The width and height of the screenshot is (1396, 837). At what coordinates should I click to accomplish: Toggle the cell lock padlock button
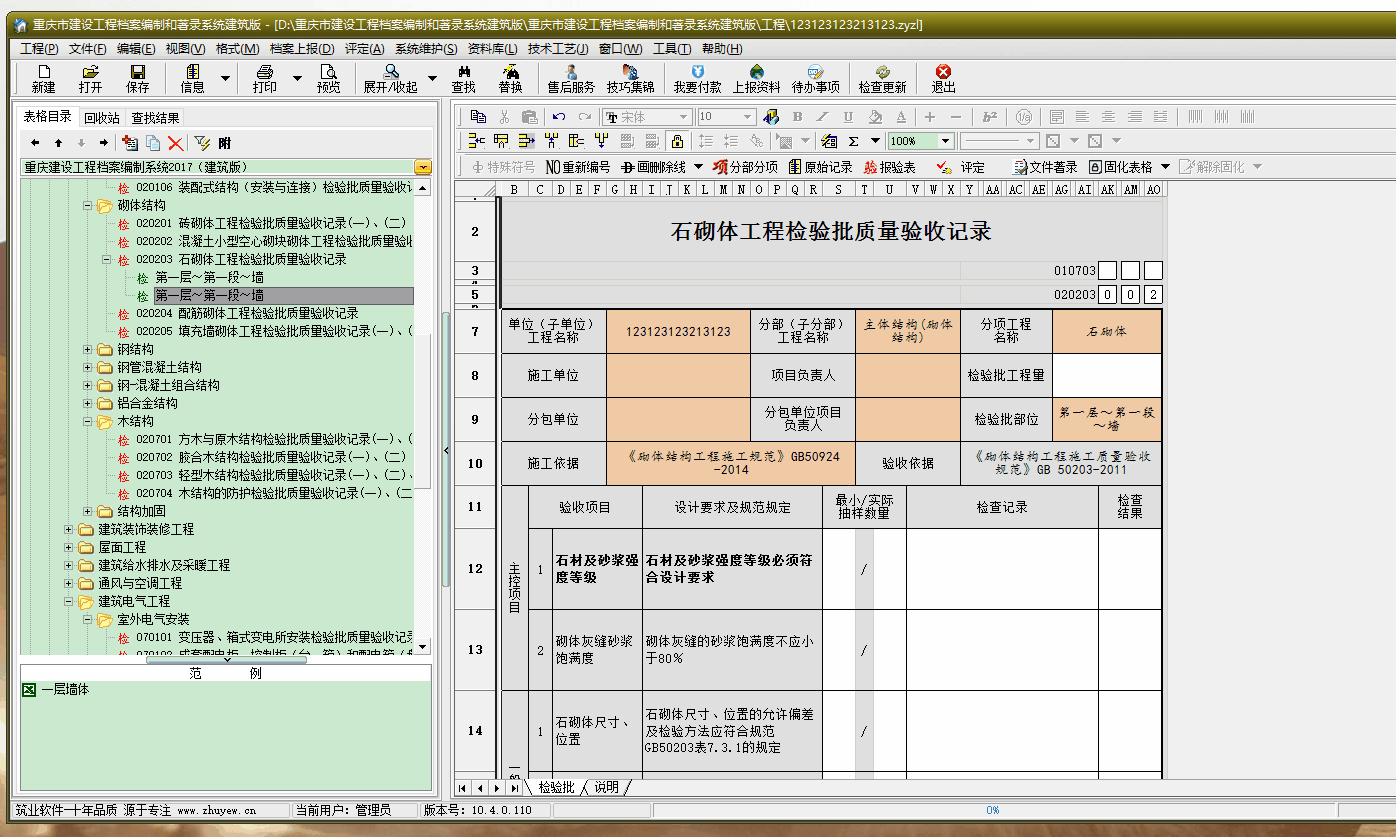pyautogui.click(x=677, y=141)
